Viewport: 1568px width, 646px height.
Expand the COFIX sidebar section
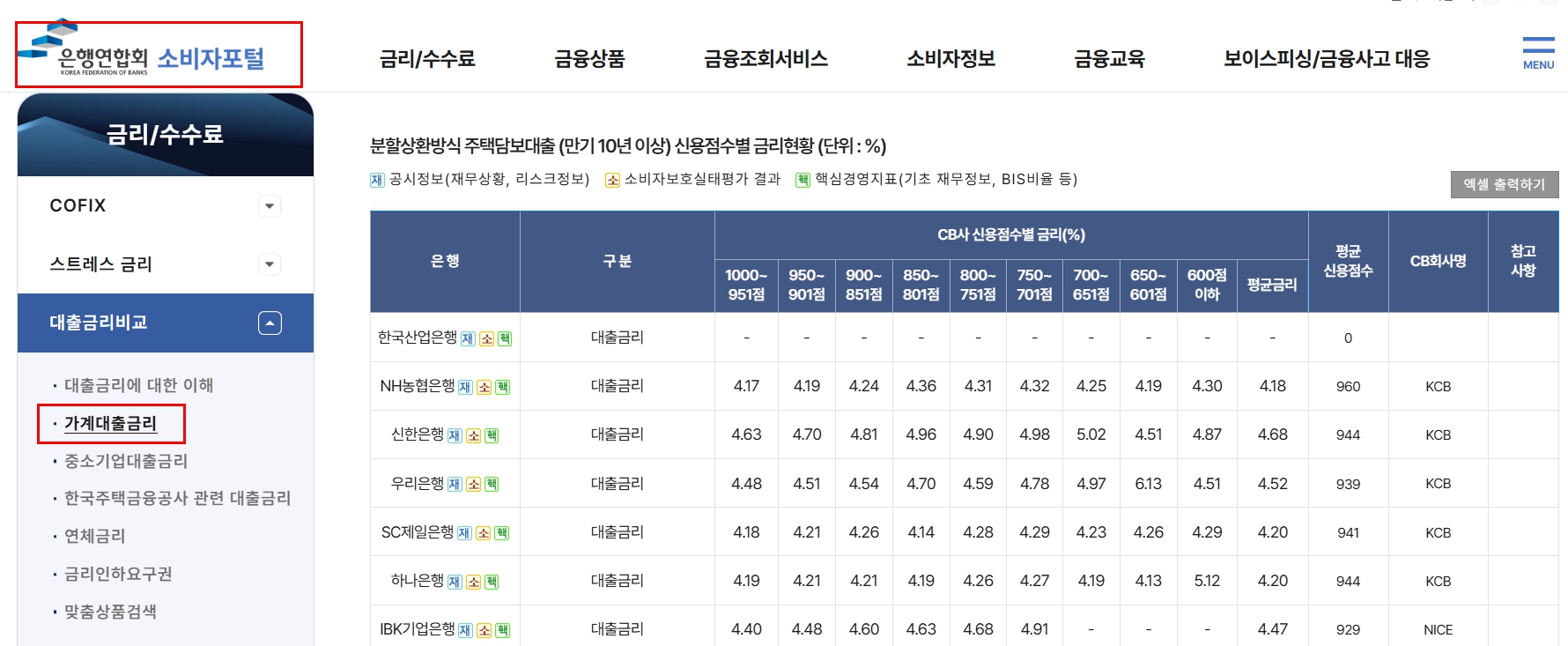click(270, 206)
